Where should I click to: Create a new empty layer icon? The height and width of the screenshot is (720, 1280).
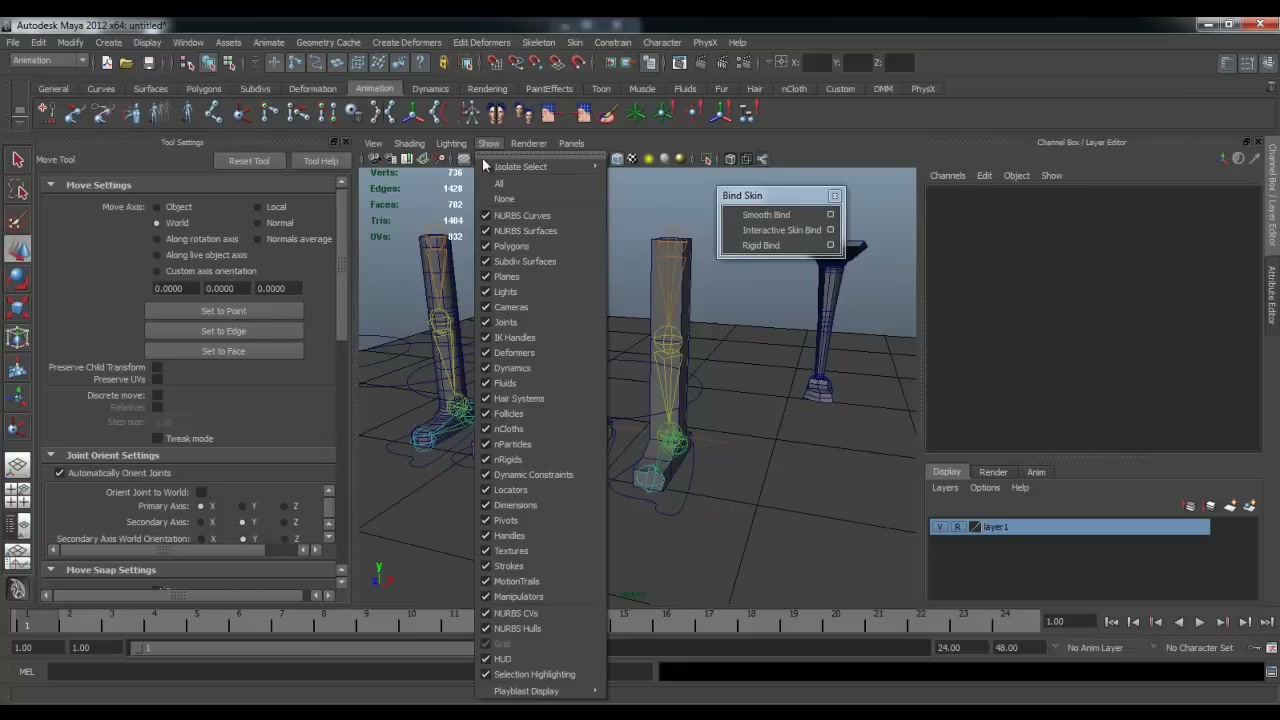pos(1231,506)
